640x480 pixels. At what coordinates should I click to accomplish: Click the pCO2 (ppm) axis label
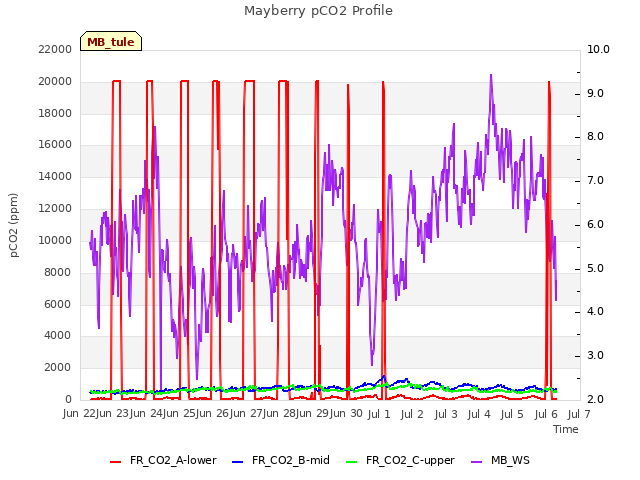tap(14, 225)
